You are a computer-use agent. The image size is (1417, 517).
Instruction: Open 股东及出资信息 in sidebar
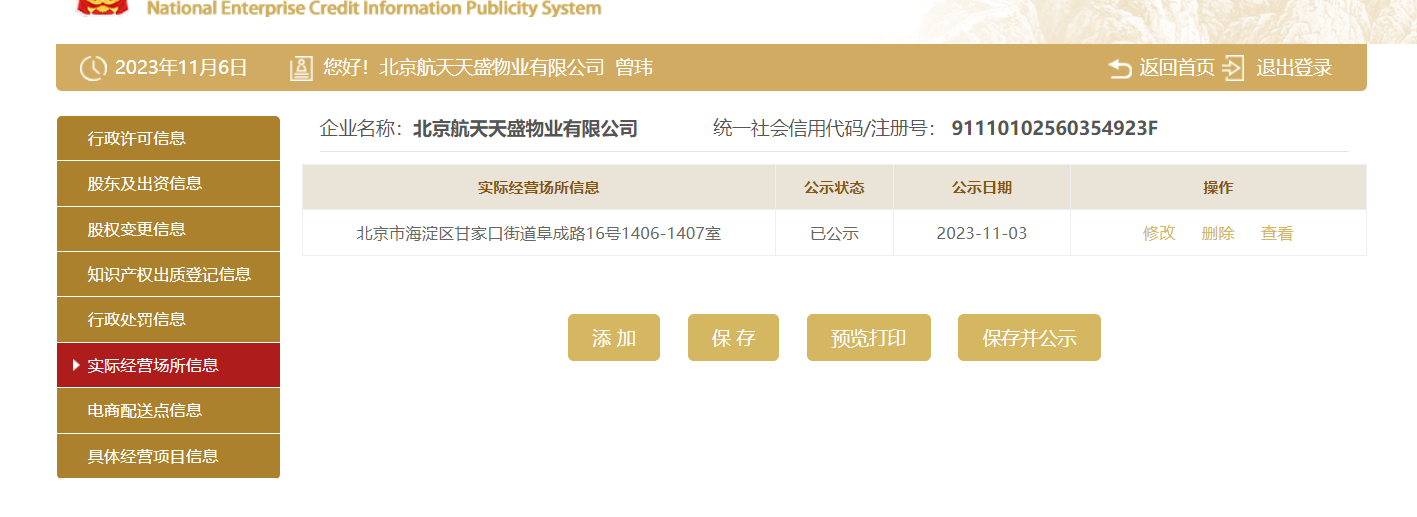tap(168, 183)
